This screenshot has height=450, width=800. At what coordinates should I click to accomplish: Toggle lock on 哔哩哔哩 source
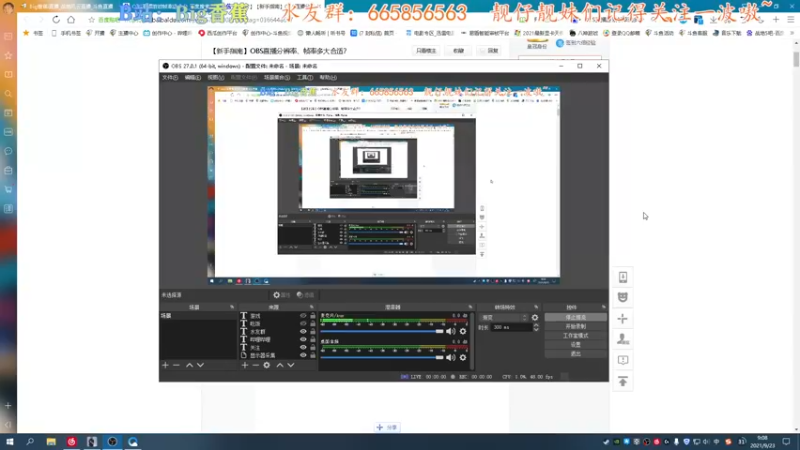click(x=313, y=339)
